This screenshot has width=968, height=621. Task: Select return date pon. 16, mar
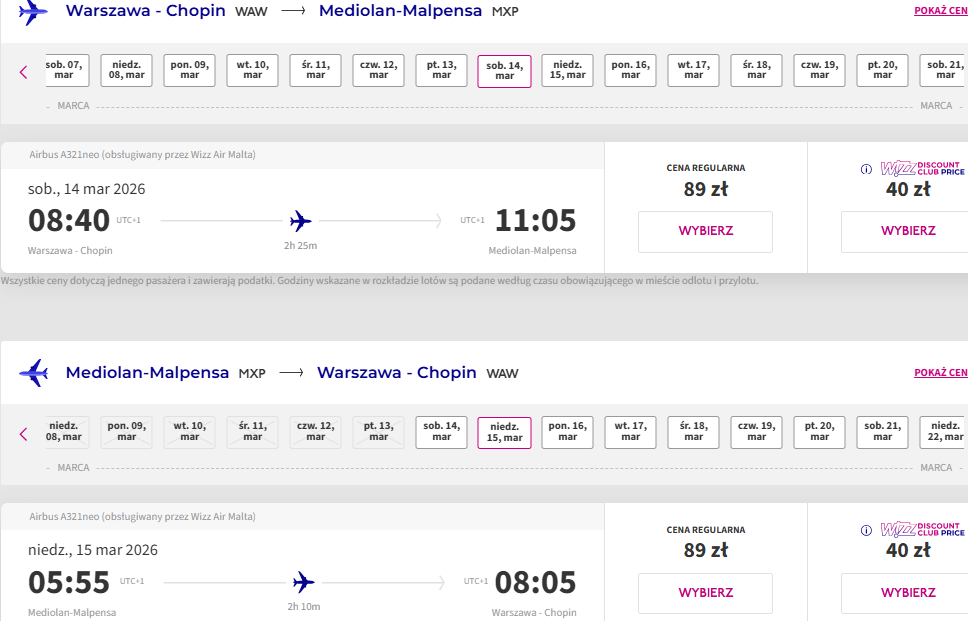point(567,432)
